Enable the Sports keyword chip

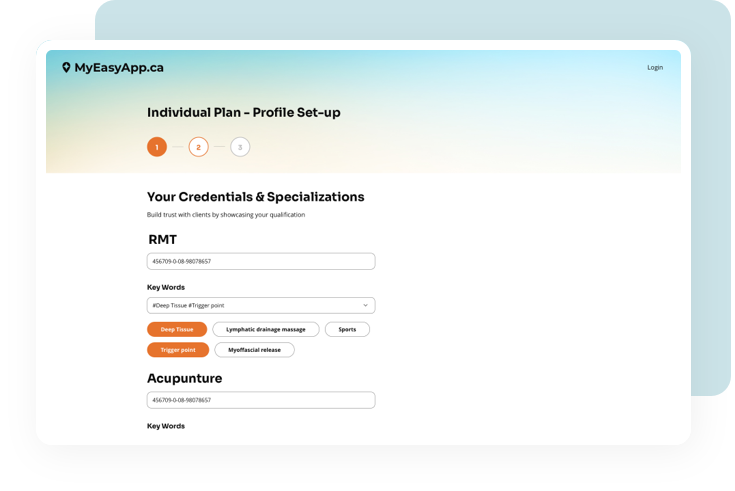(x=347, y=329)
